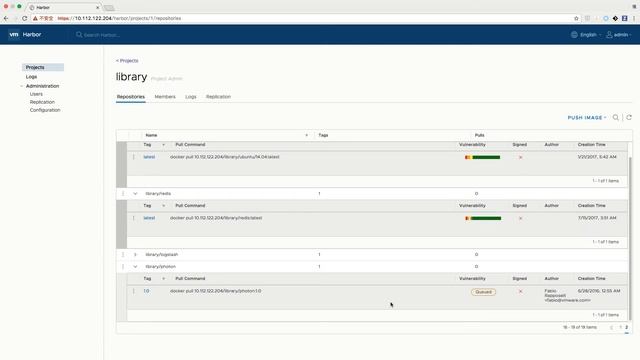Open Configuration under Administration

pyautogui.click(x=45, y=110)
